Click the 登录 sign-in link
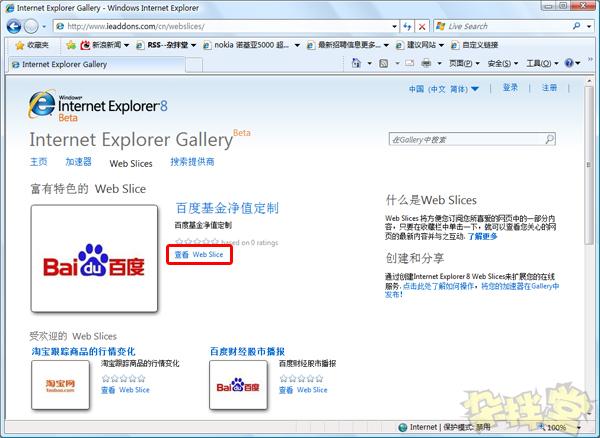This screenshot has height=438, width=600. tap(510, 88)
